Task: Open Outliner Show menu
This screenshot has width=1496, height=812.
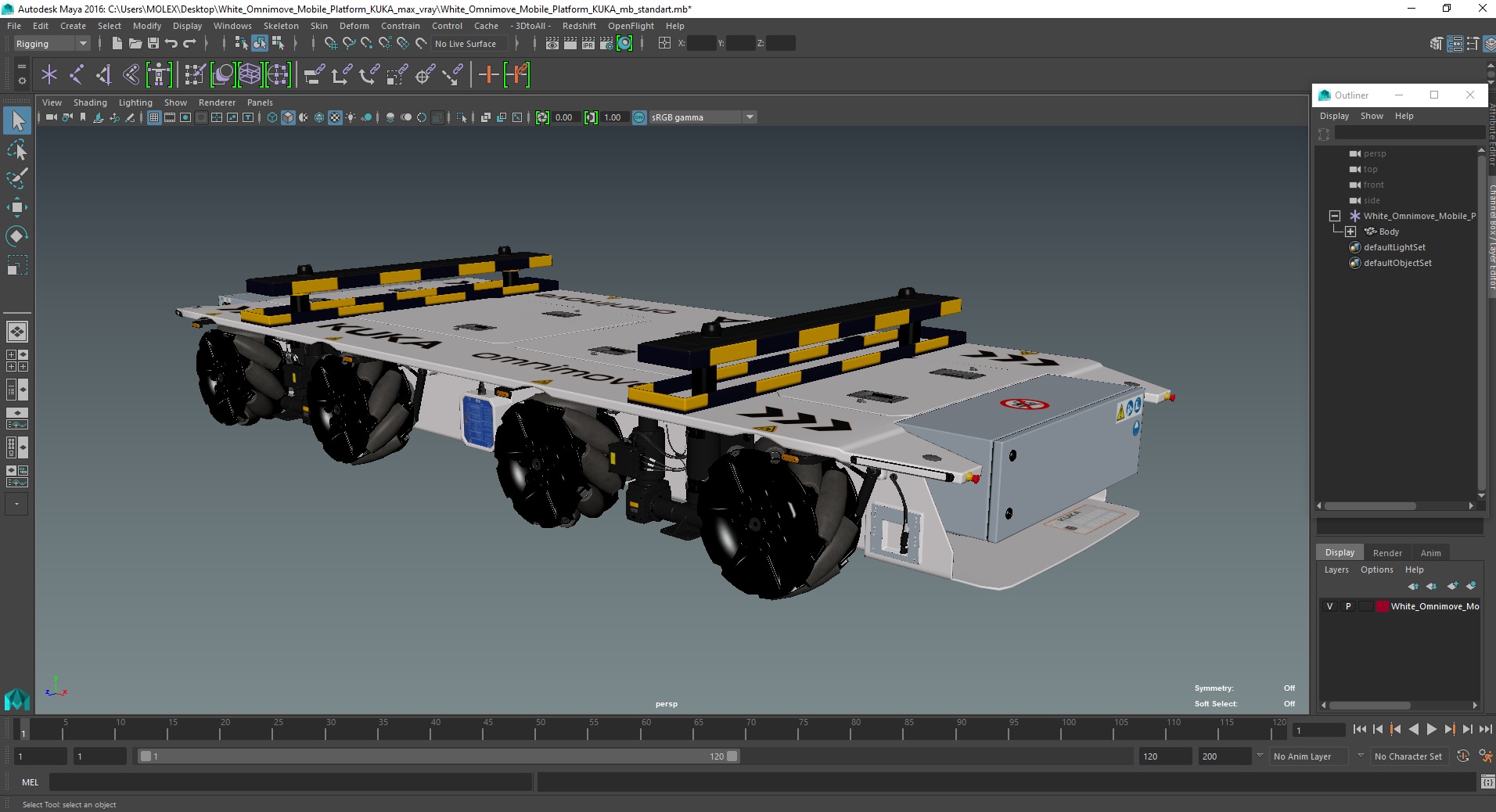Action: click(1372, 116)
